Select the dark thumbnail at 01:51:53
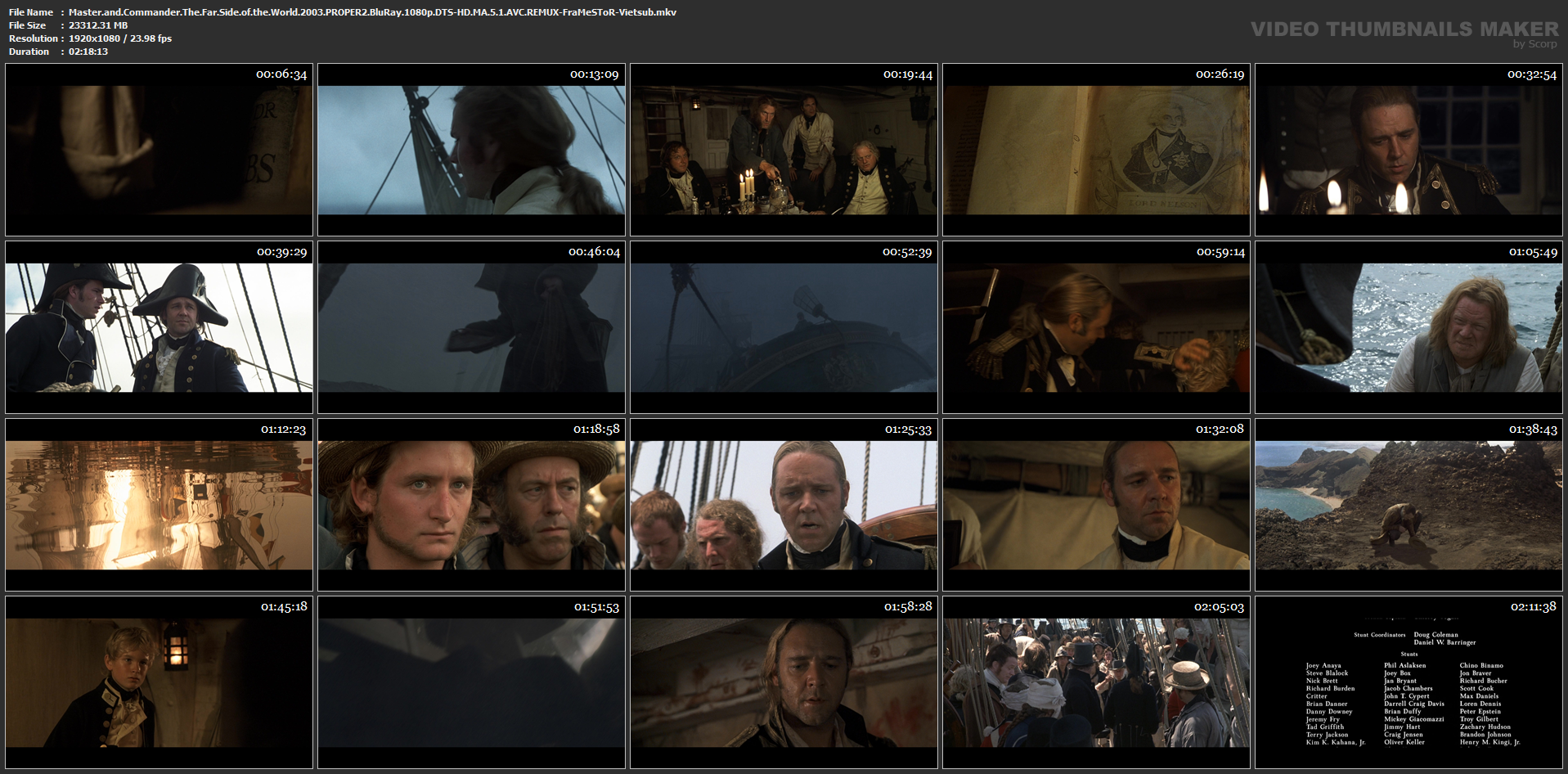Viewport: 1568px width, 774px height. click(x=471, y=682)
